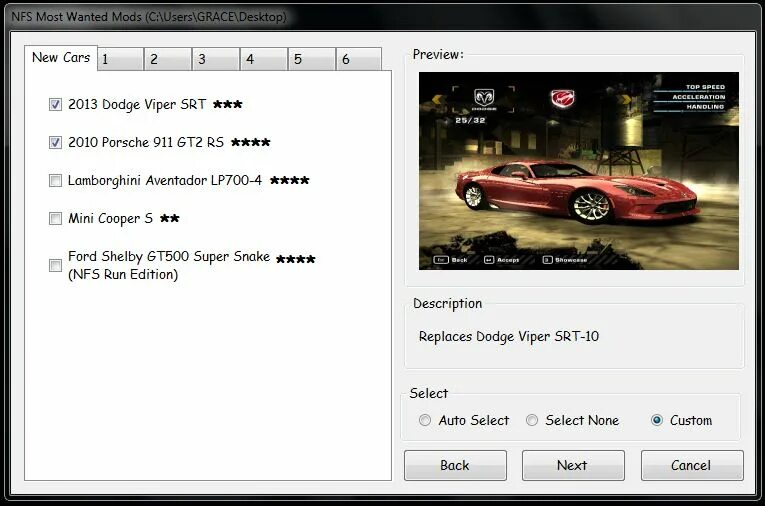765x506 pixels.
Task: Uncheck the 2013 Dodge Viper SRT checkbox
Action: click(x=55, y=104)
